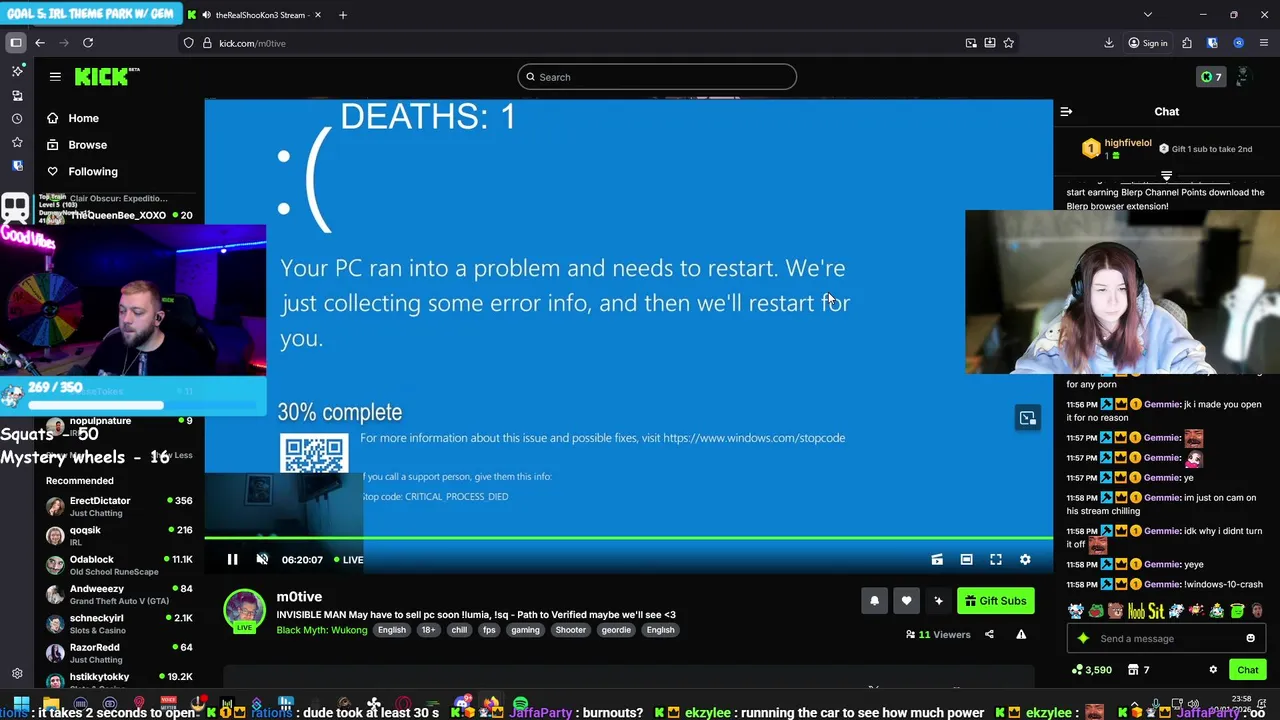Follow m0tive with the heart button
The height and width of the screenshot is (720, 1280).
[906, 600]
